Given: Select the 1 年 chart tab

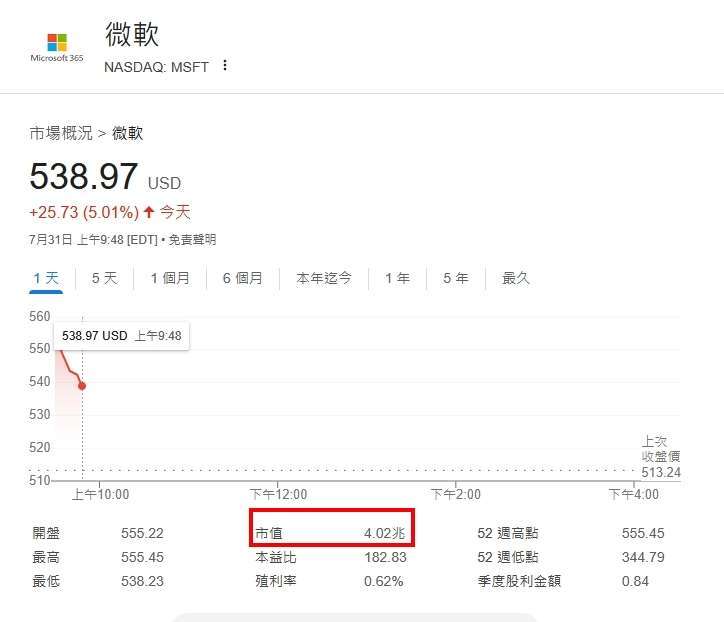Looking at the screenshot, I should (x=397, y=278).
